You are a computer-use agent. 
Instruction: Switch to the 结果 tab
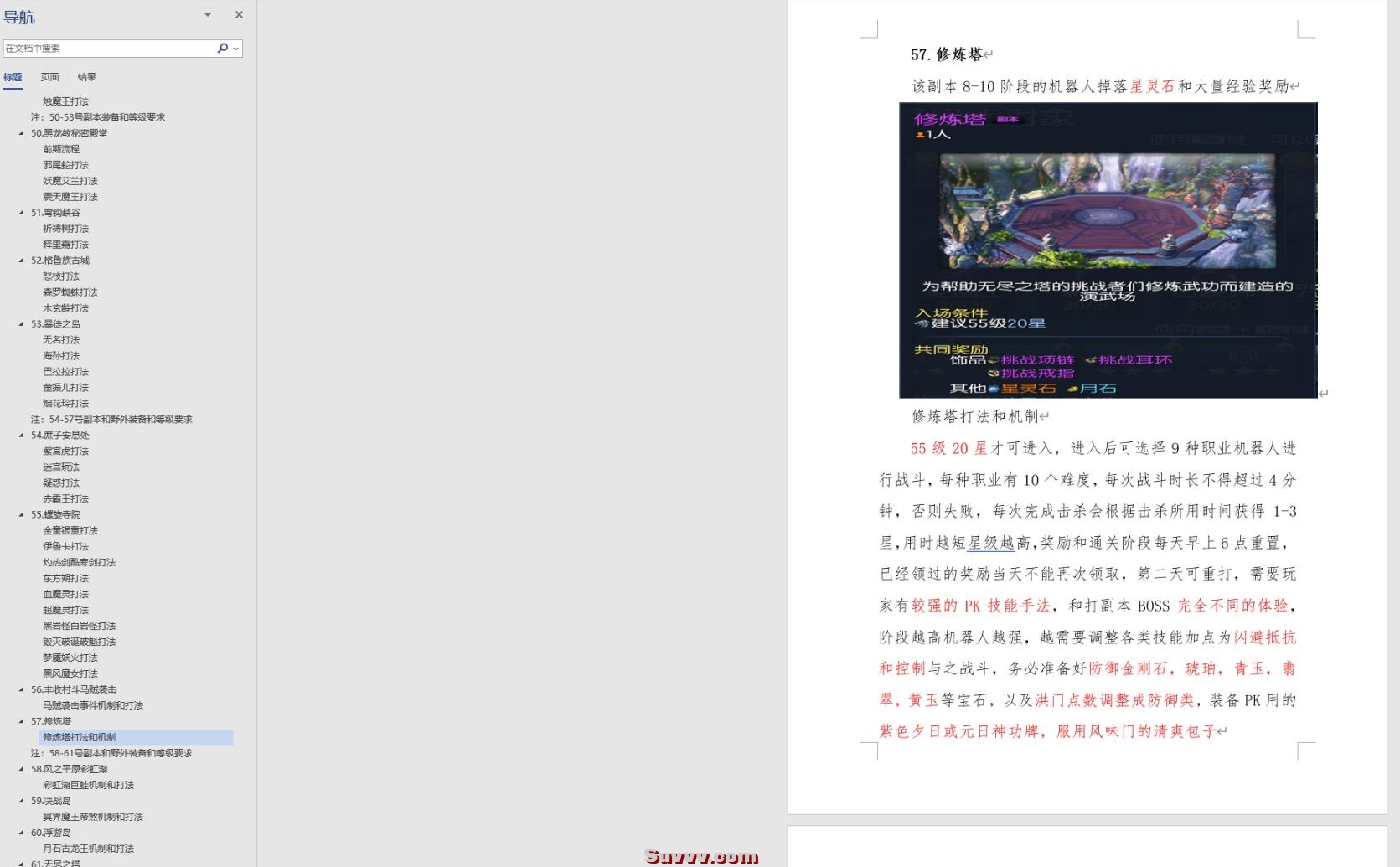[87, 77]
